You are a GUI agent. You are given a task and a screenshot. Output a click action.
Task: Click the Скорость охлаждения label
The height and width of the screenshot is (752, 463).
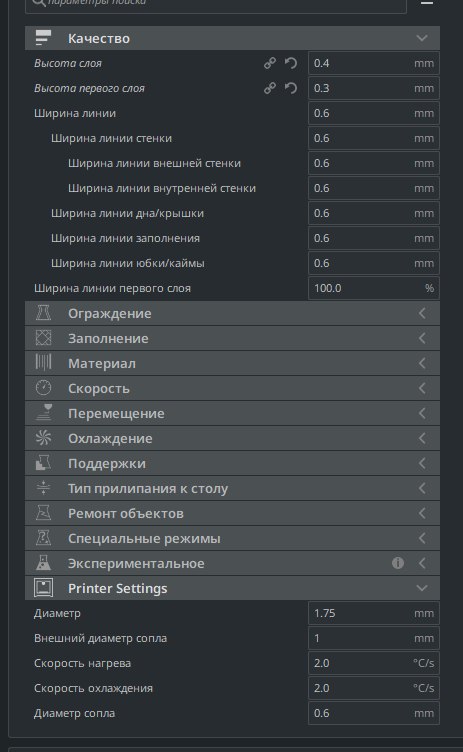(94, 688)
